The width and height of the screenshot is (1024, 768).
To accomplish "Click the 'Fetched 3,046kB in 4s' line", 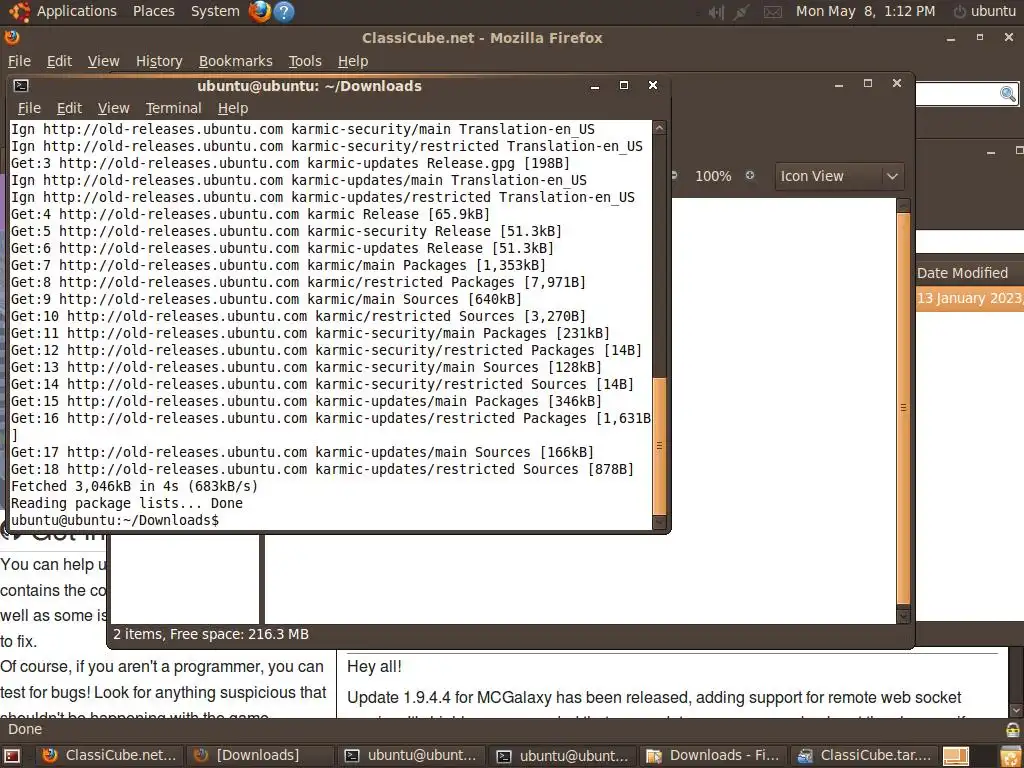I will coord(135,487).
